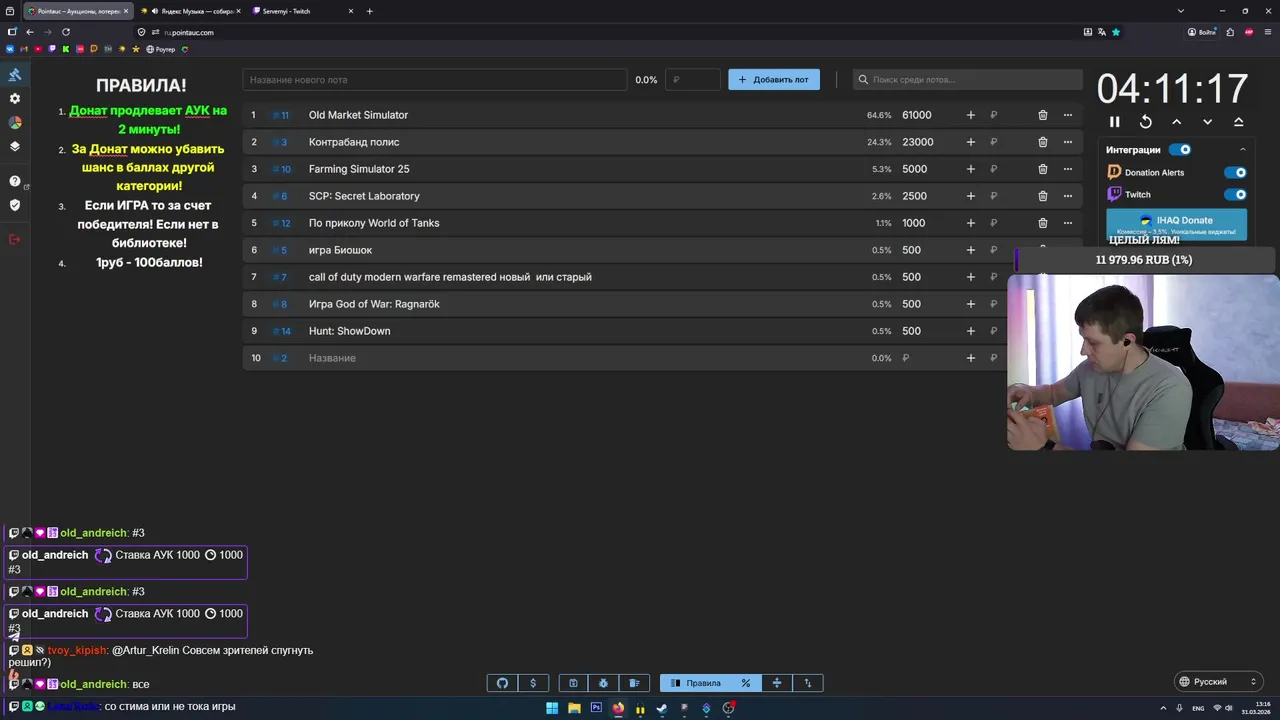Screen dimensions: 1280x720
Task: Decrease timer with down arrow
Action: tap(1207, 122)
